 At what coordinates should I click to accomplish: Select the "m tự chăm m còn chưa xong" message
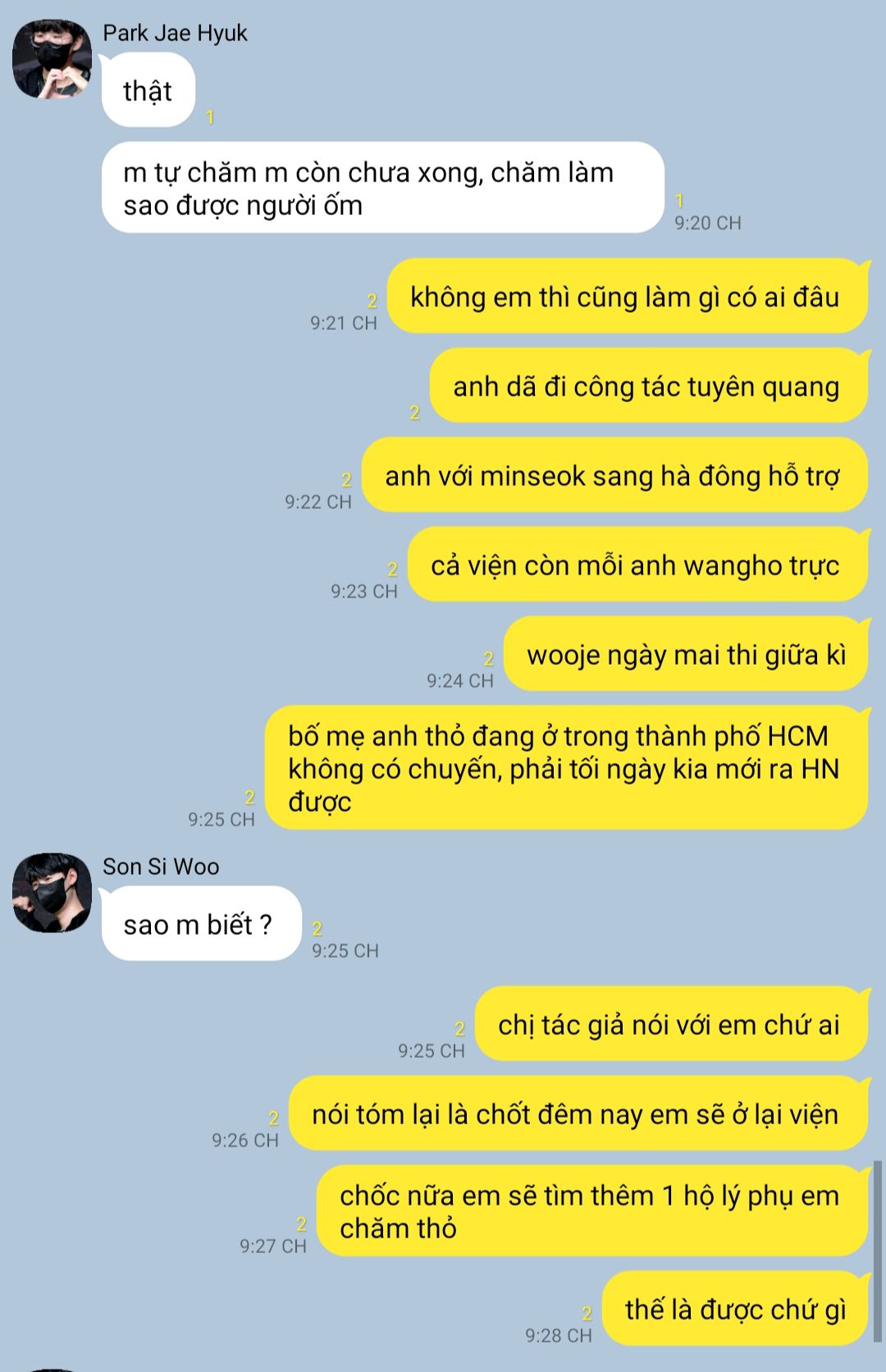(x=383, y=188)
